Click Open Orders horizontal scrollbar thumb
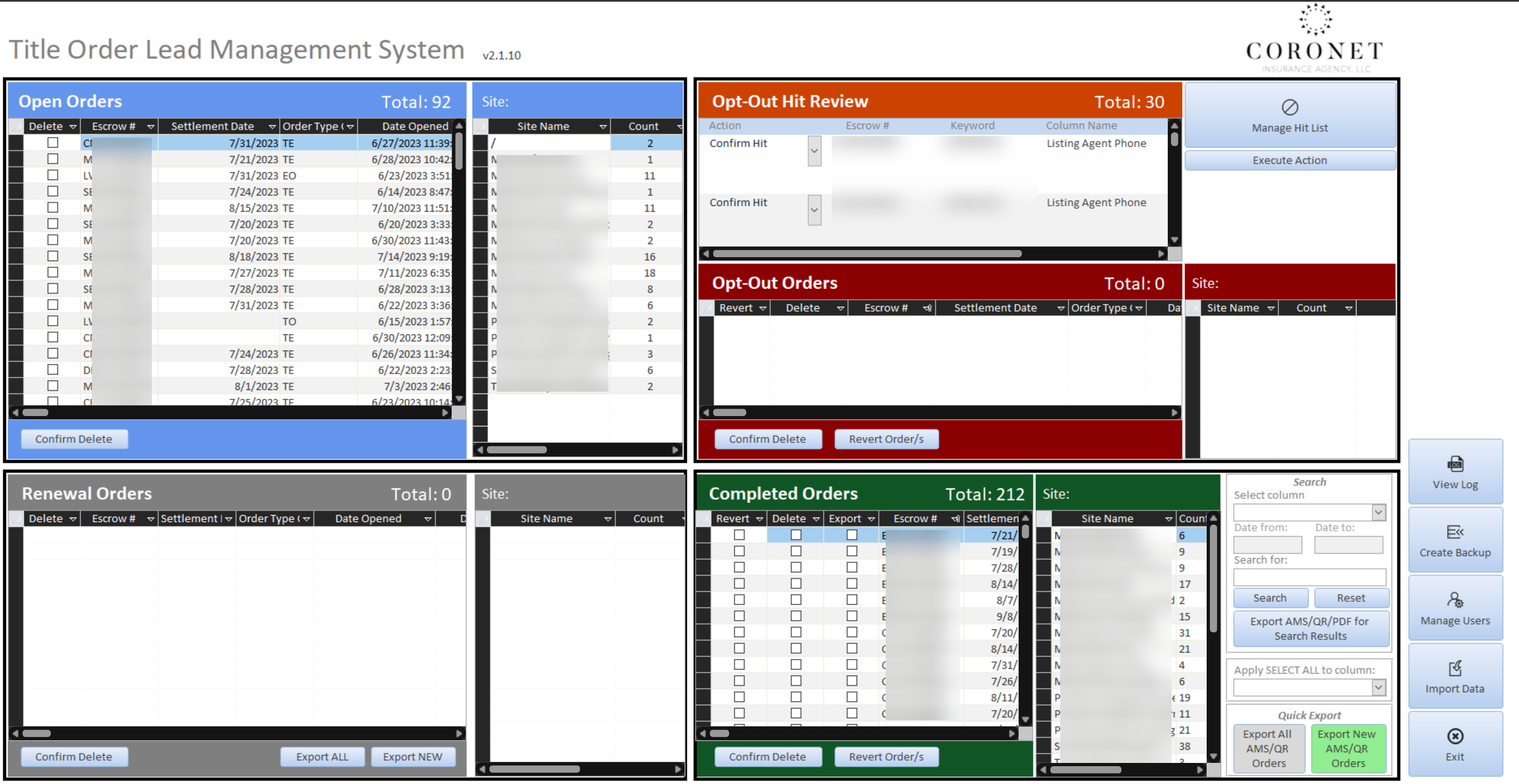The image size is (1519, 784). [x=35, y=413]
